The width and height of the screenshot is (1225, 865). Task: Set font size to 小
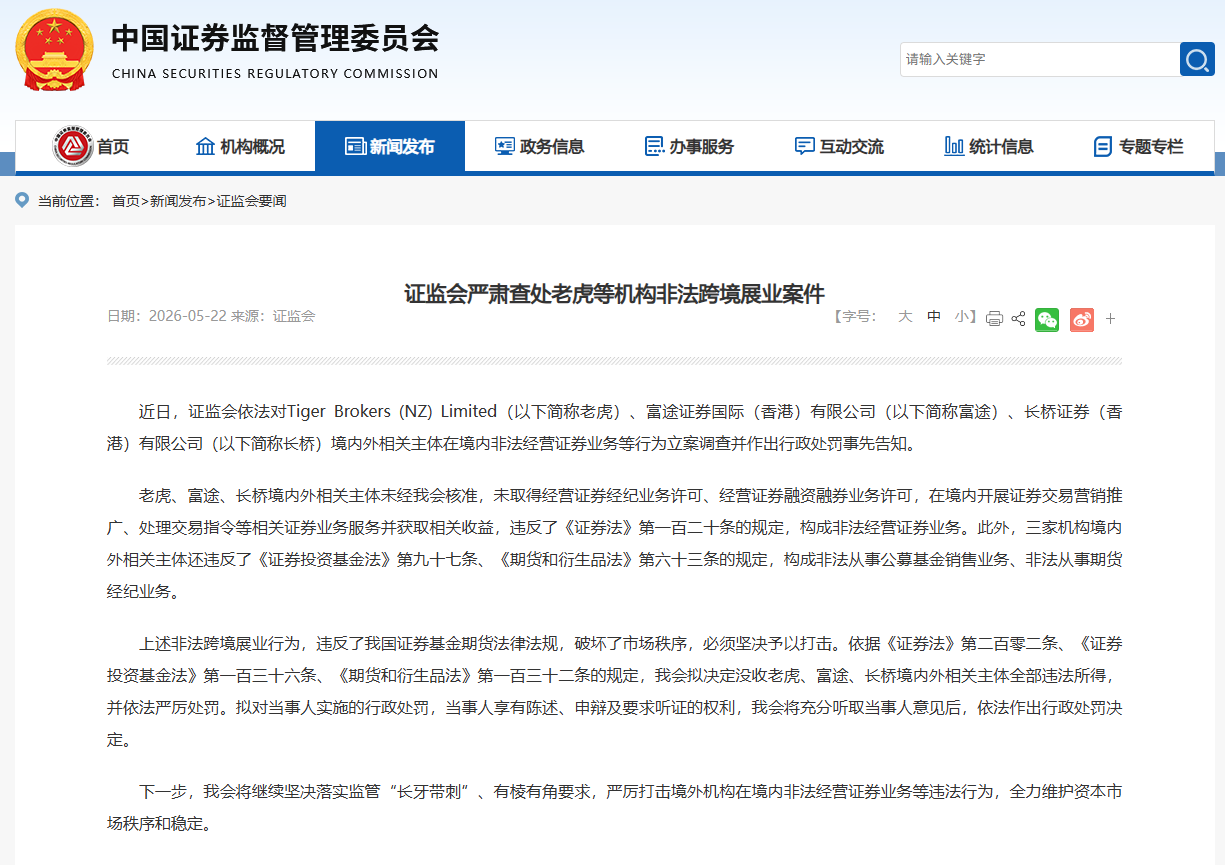[x=961, y=316]
